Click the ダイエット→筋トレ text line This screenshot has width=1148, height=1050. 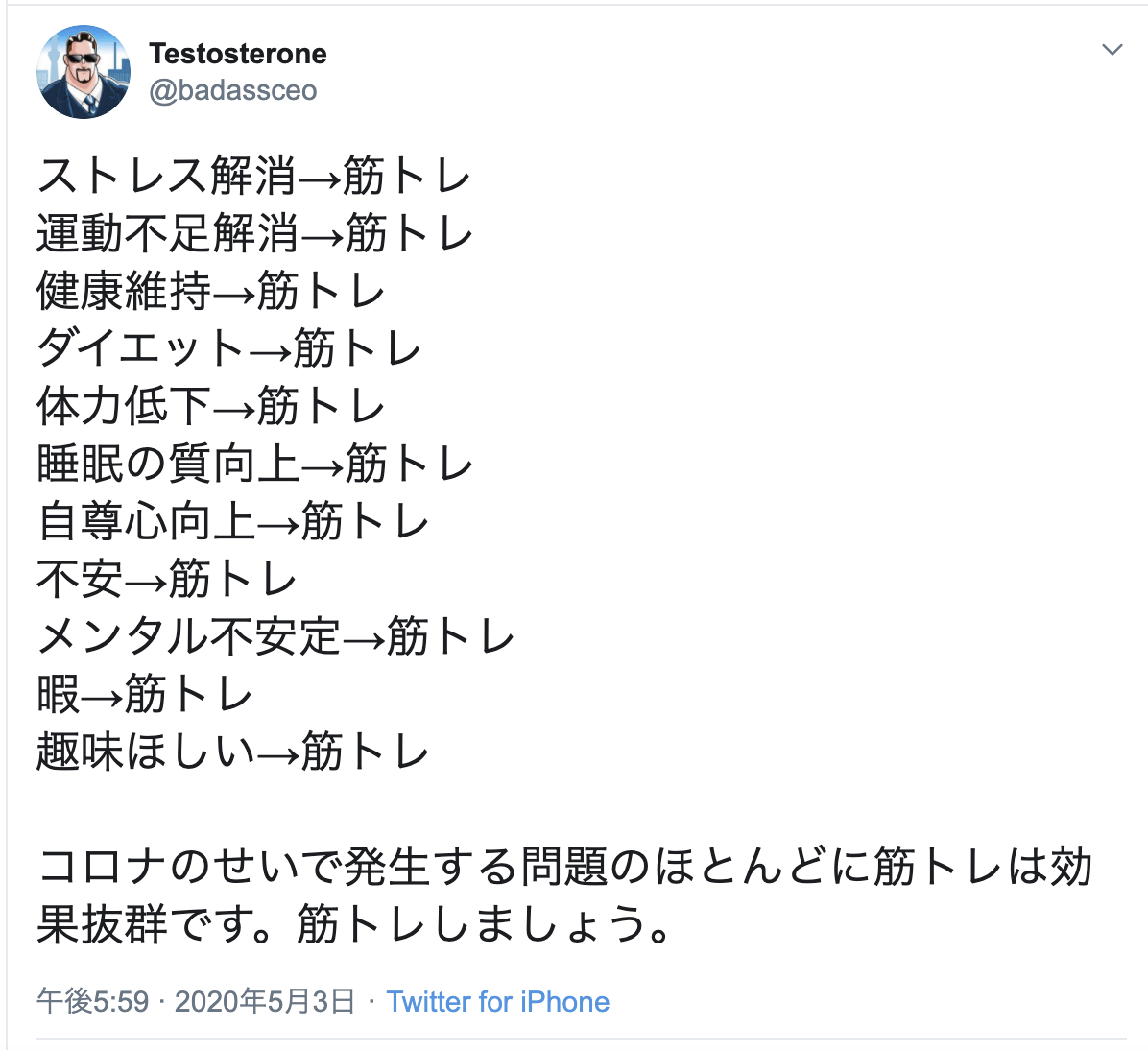tap(229, 348)
